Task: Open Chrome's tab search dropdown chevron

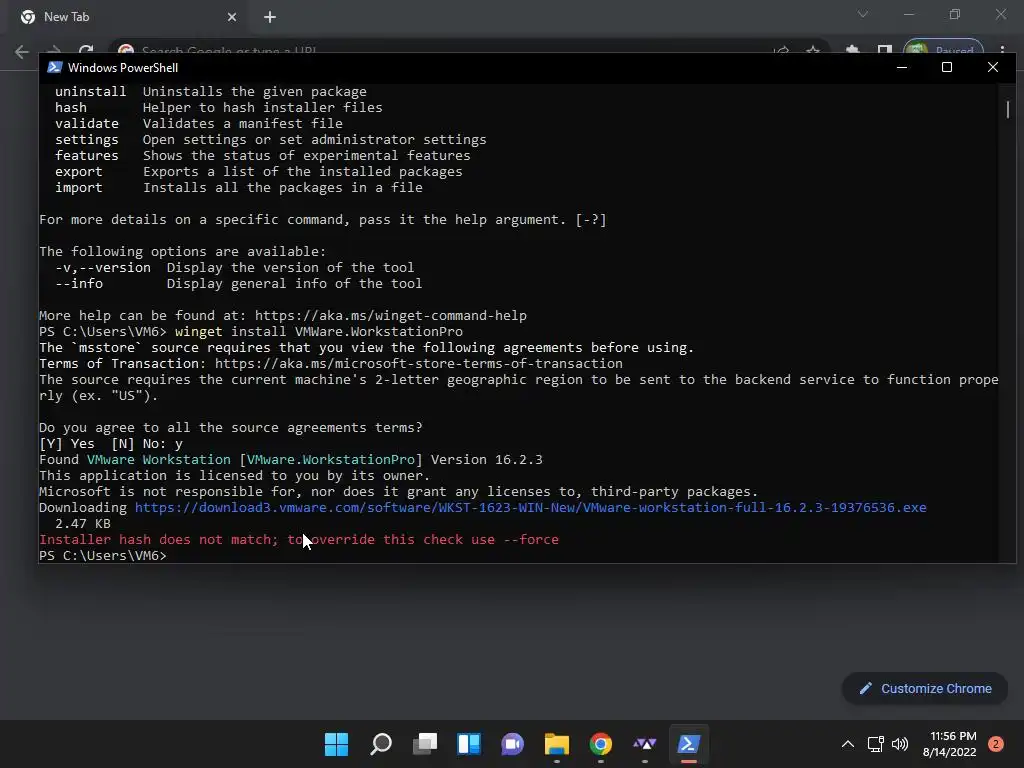Action: tap(863, 14)
